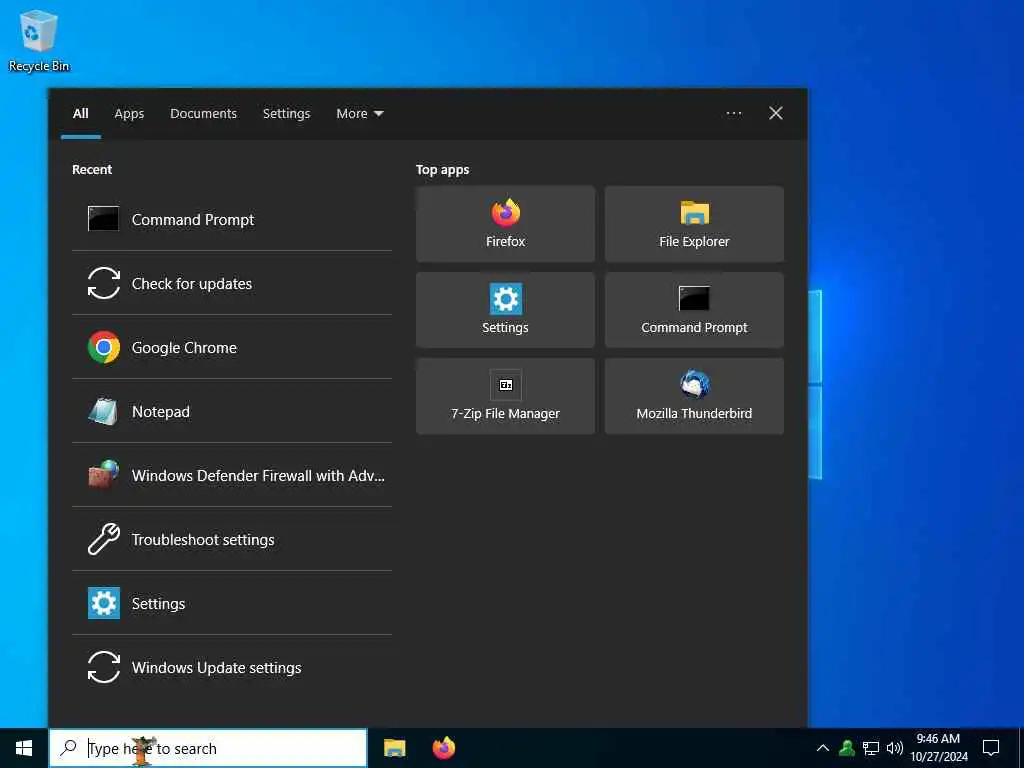Click the volume speaker tray icon
This screenshot has width=1024, height=768.
pos(895,748)
